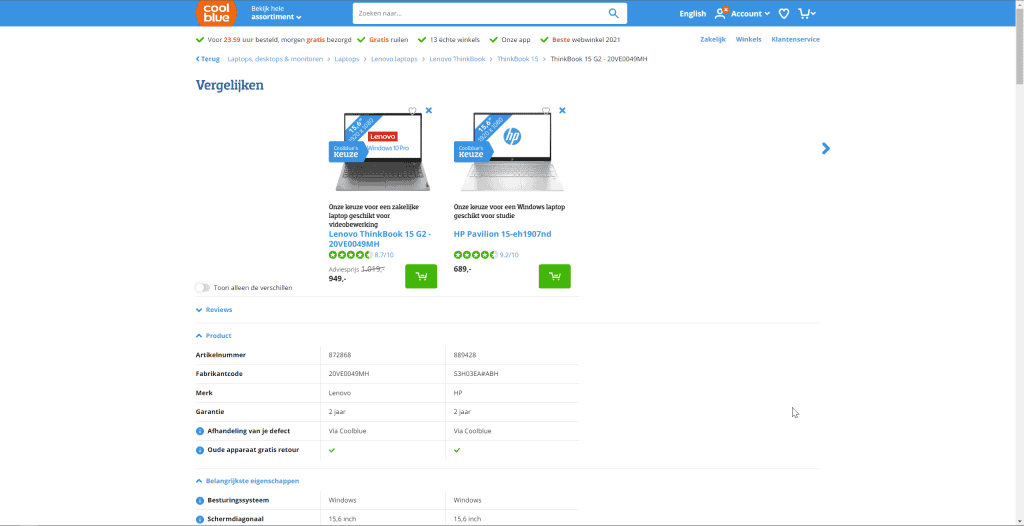Add HP Pavilion to wishlist heart
The height and width of the screenshot is (526, 1024).
[x=546, y=111]
